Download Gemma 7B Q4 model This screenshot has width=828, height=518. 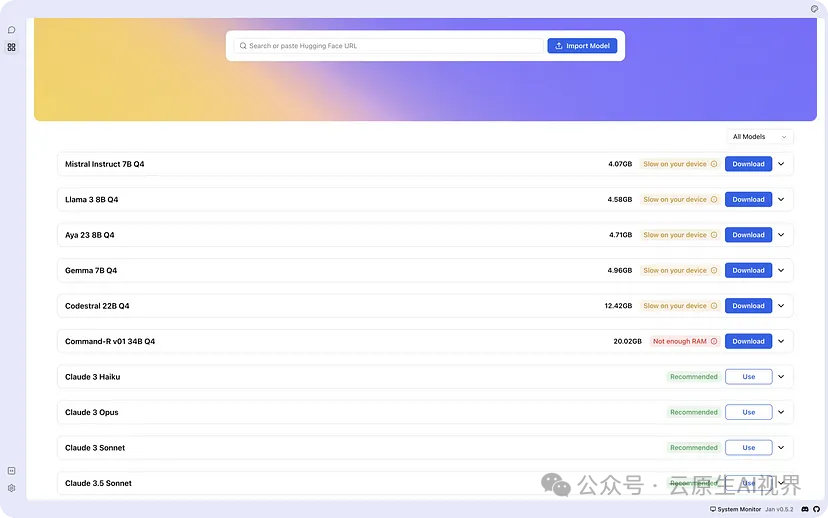click(x=748, y=270)
